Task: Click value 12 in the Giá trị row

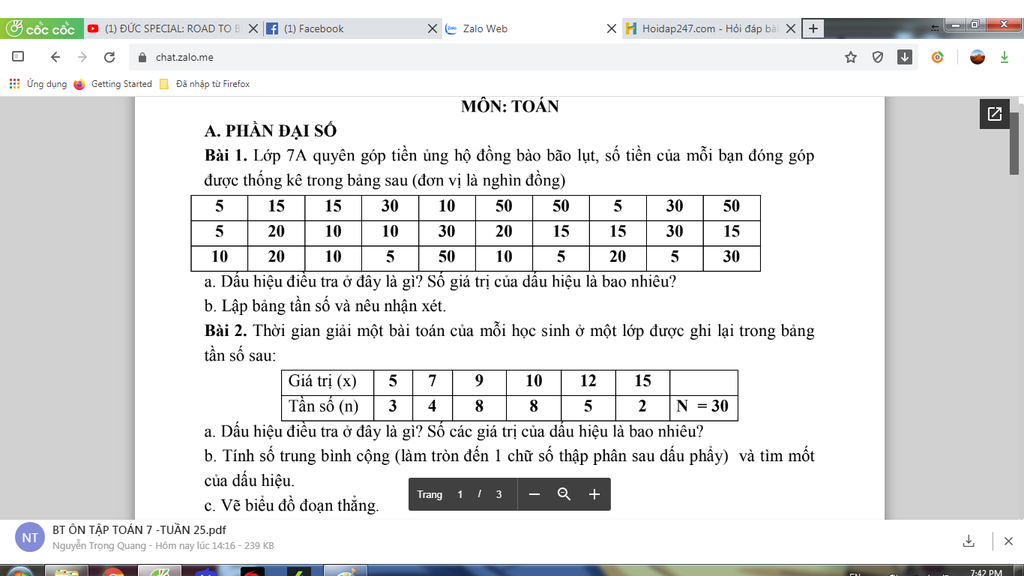Action: pos(588,381)
